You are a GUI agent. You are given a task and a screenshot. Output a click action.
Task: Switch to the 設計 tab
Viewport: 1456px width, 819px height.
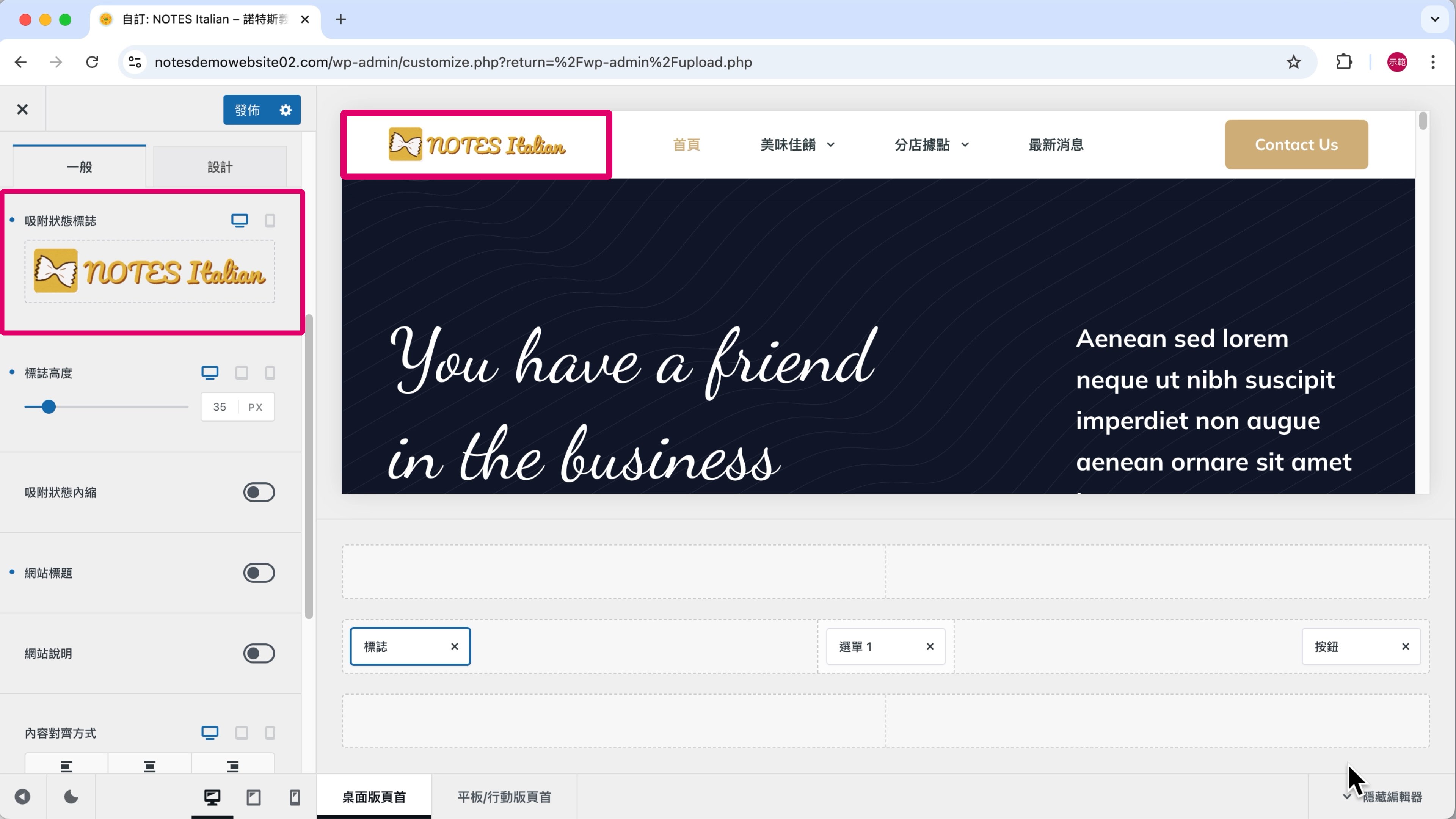coord(220,167)
